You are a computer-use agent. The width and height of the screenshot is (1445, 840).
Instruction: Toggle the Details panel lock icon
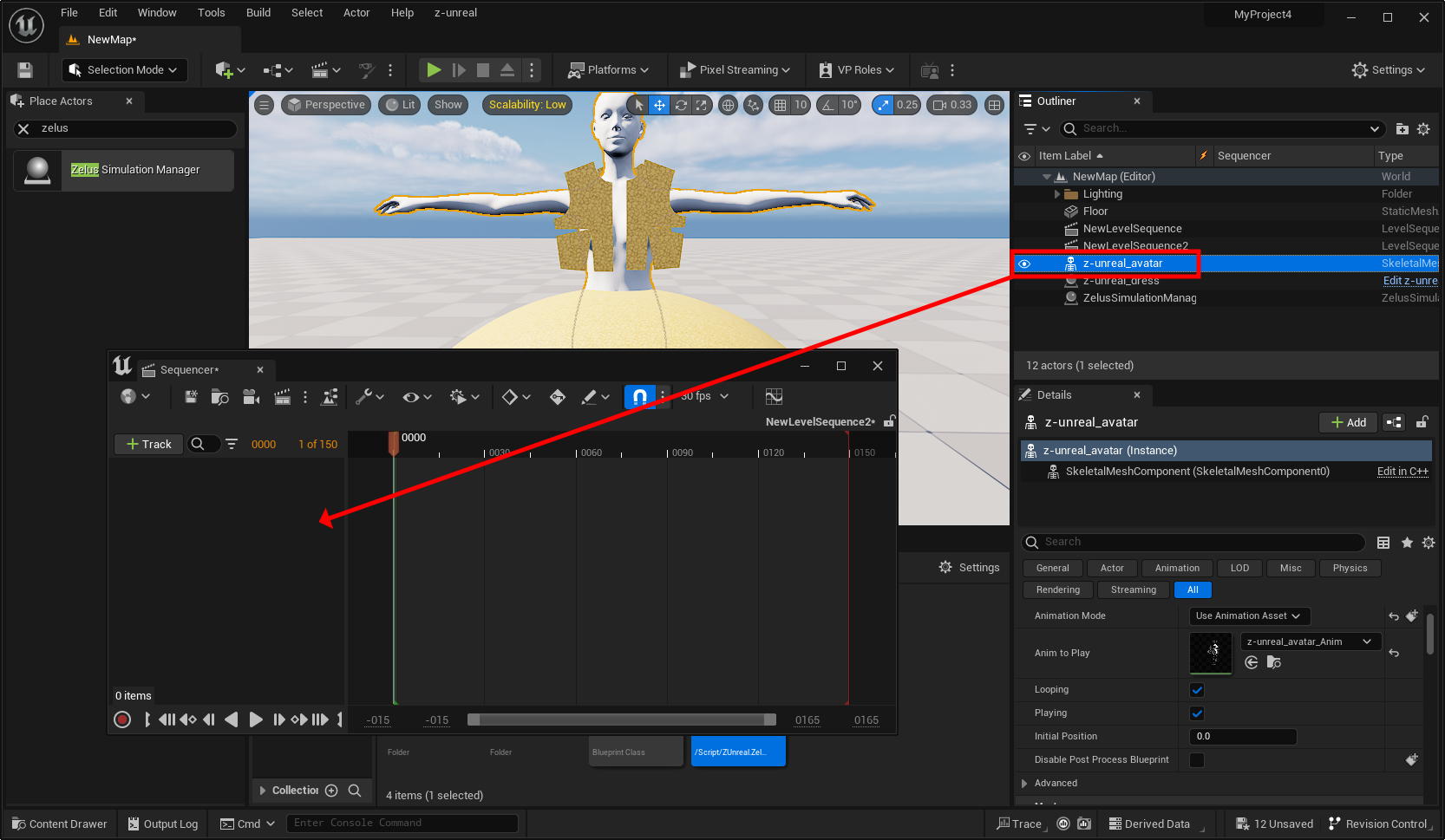[1422, 422]
